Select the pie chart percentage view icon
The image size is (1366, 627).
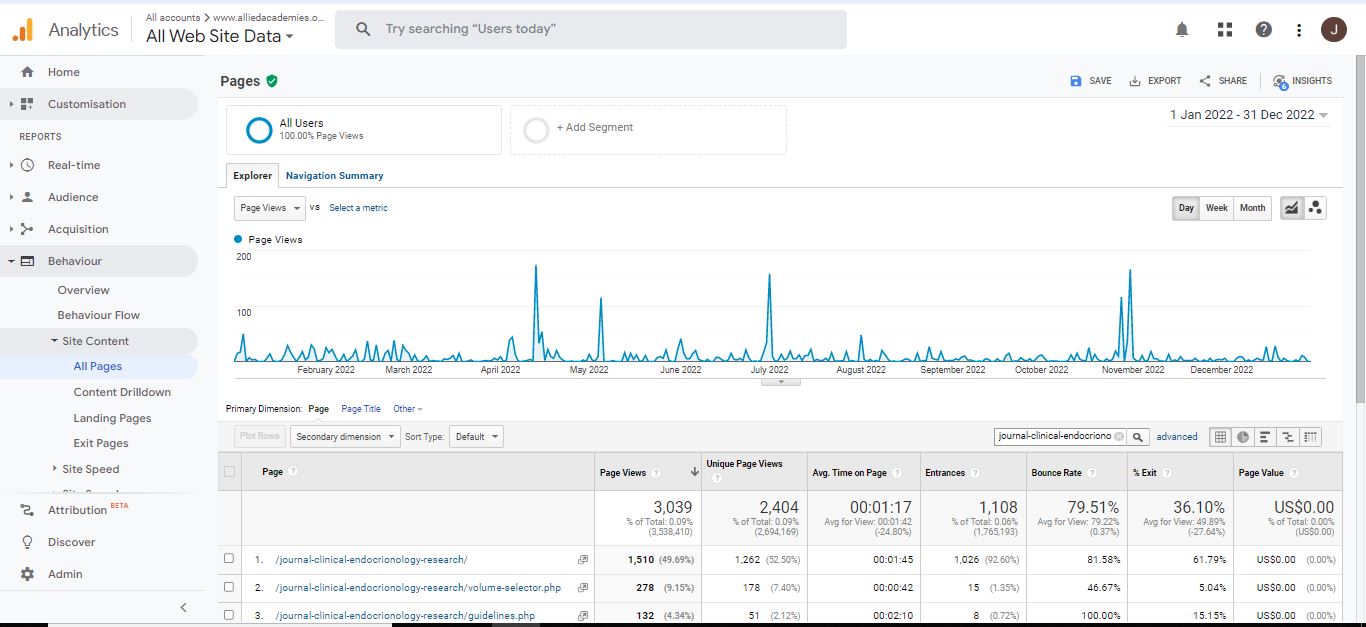click(x=1242, y=437)
